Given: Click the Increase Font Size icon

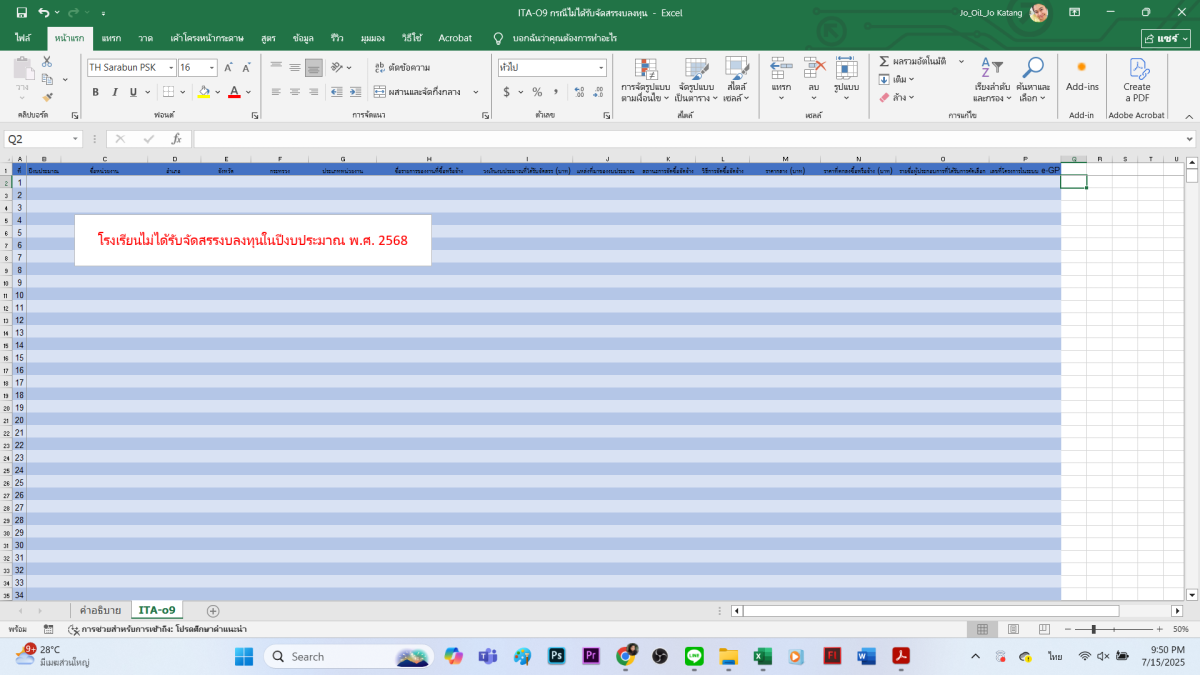Looking at the screenshot, I should [228, 68].
